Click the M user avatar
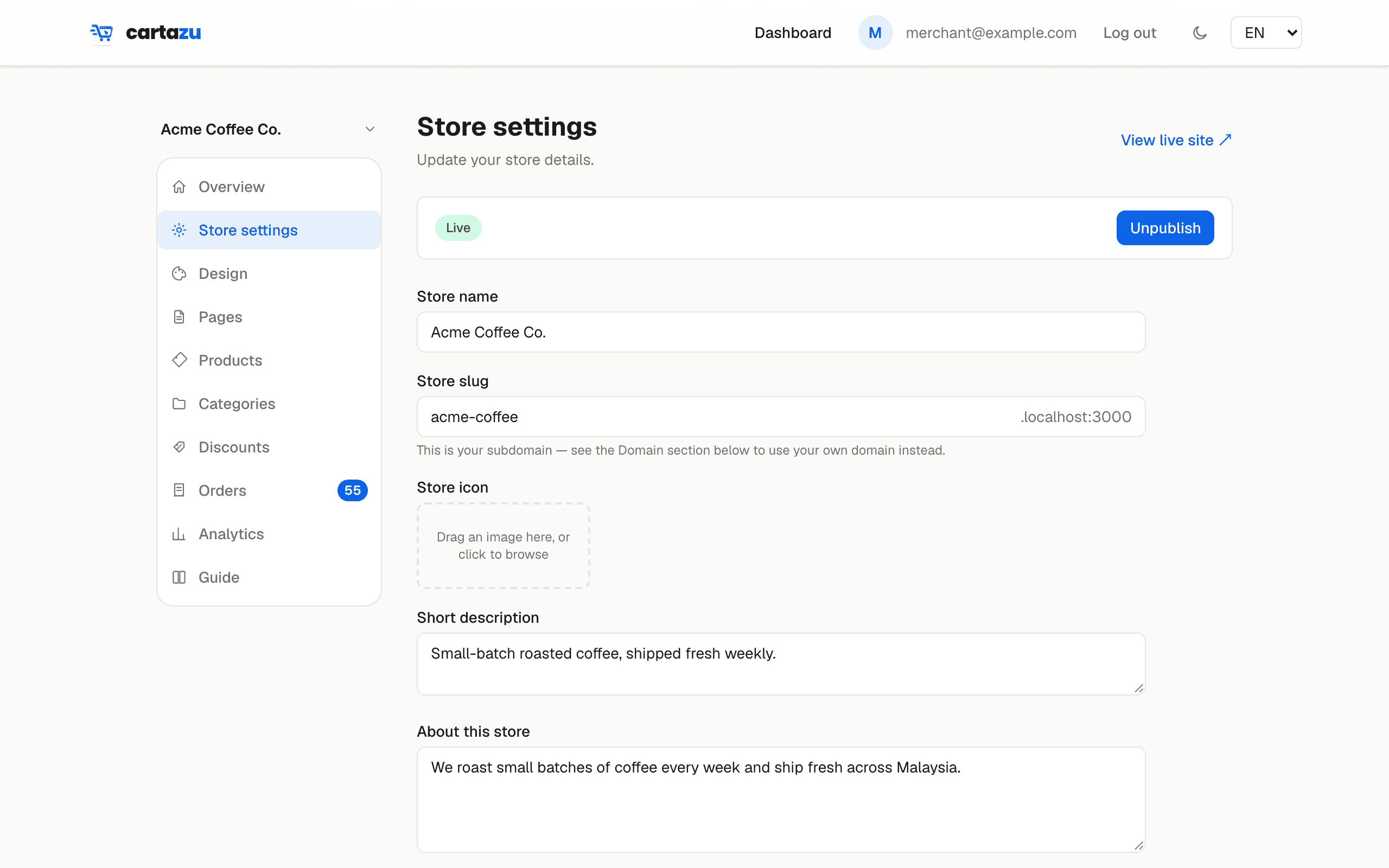 coord(875,33)
